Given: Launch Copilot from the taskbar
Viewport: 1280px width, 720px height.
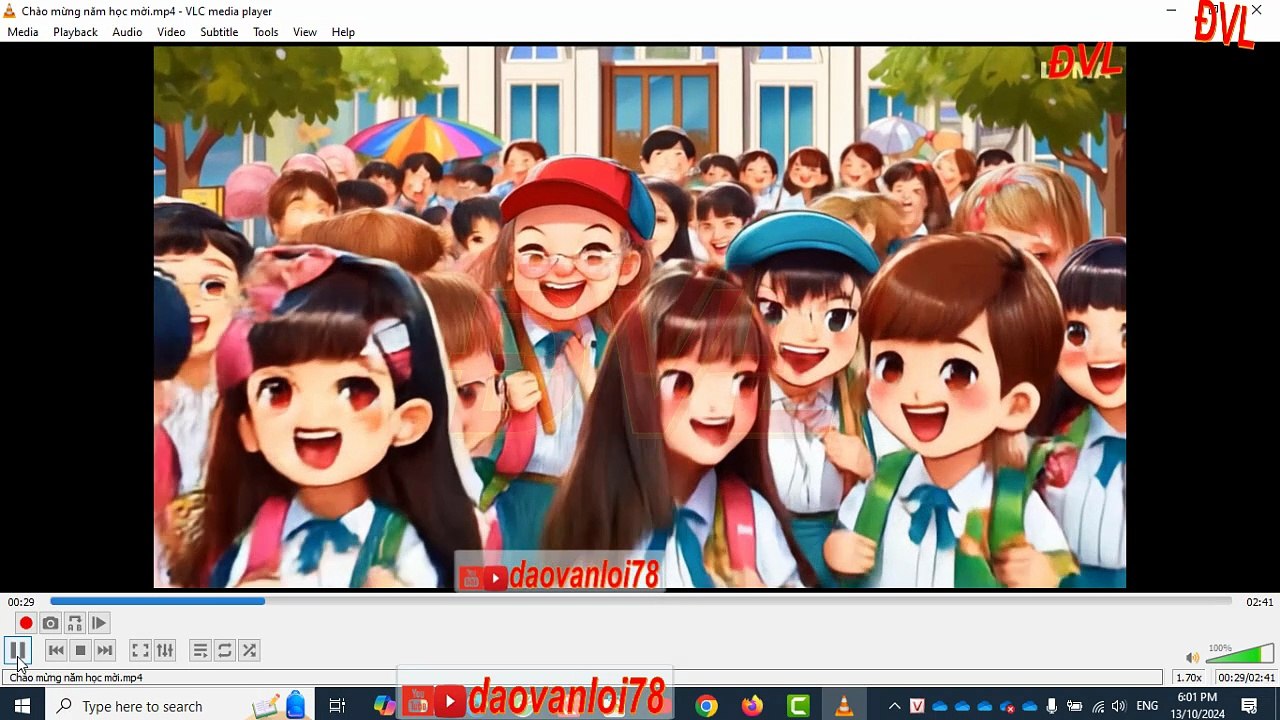Looking at the screenshot, I should (x=385, y=706).
